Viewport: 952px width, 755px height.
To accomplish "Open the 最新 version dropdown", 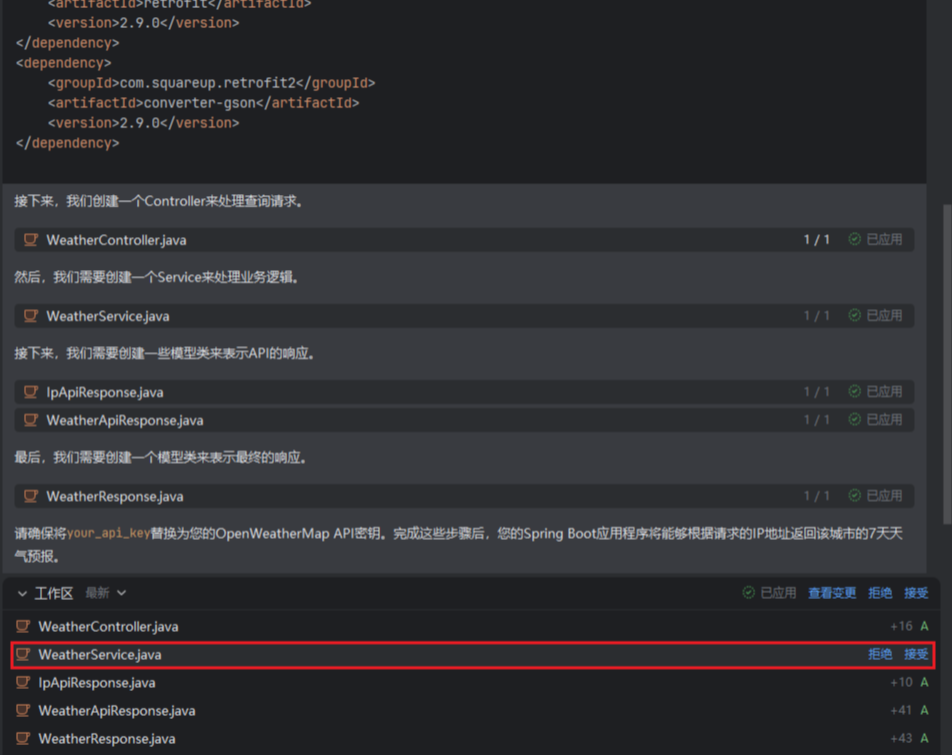I will pos(106,593).
